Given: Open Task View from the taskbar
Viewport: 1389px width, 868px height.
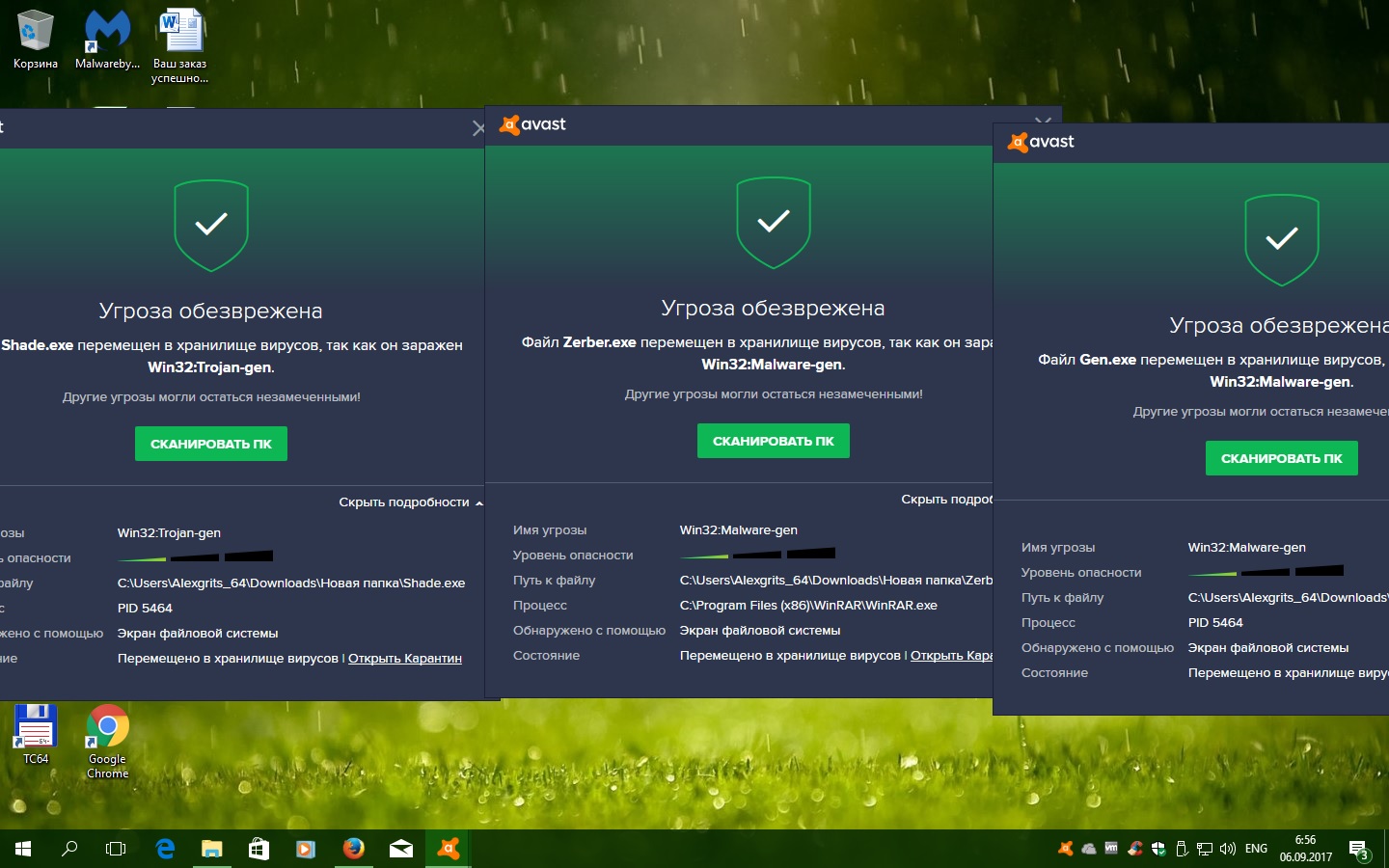Looking at the screenshot, I should tap(116, 849).
